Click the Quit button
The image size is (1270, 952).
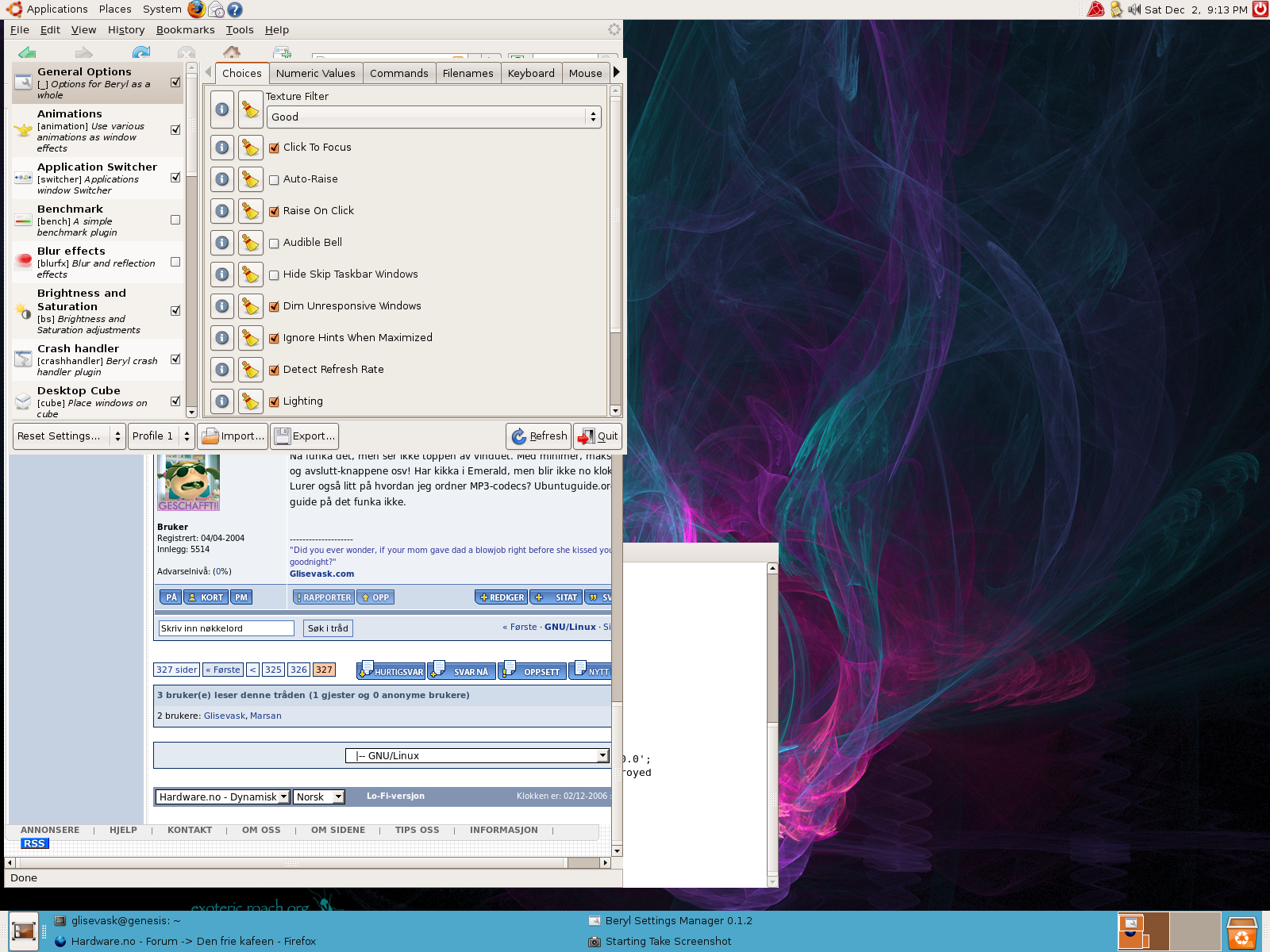(x=598, y=436)
